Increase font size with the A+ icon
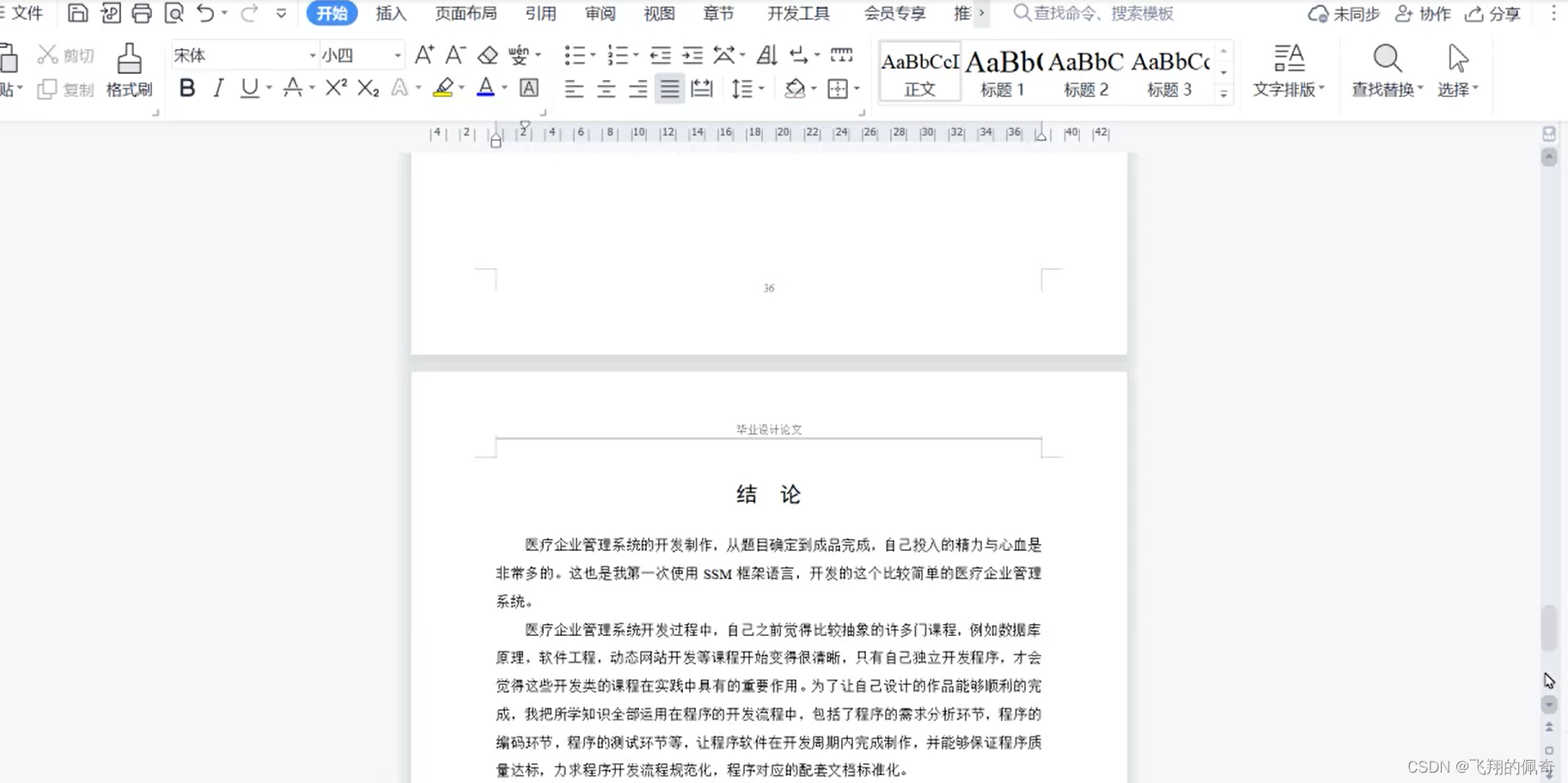This screenshot has width=1568, height=783. point(424,55)
